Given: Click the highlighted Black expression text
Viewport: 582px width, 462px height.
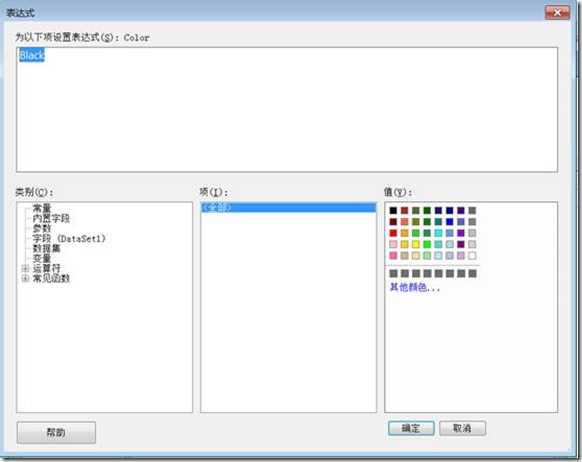Looking at the screenshot, I should click(32, 55).
